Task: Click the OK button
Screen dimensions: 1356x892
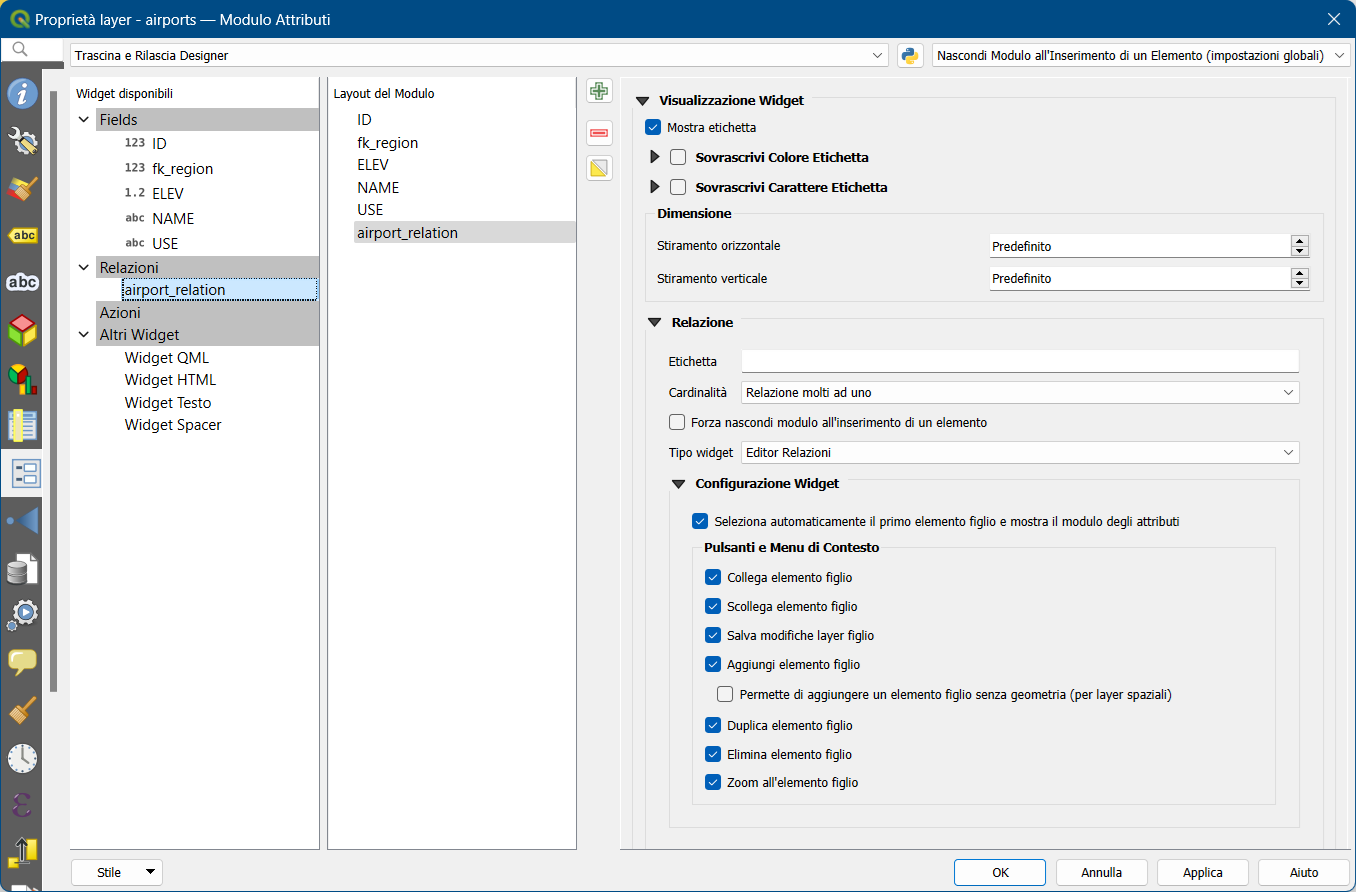Action: [1000, 872]
